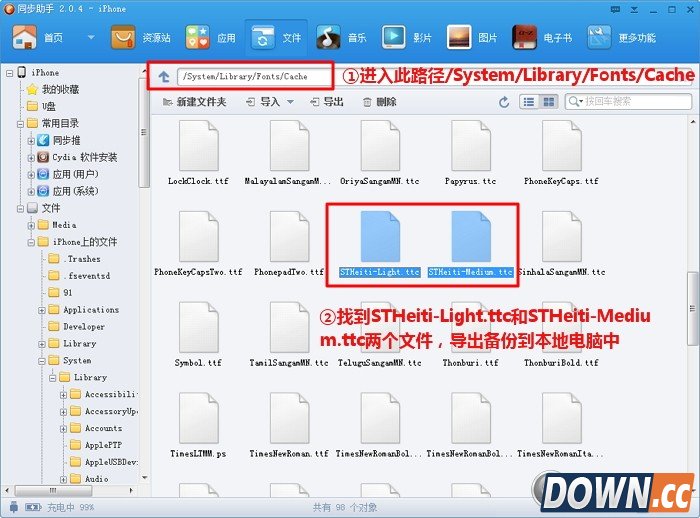Image resolution: width=700 pixels, height=518 pixels.
Task: Collapse the 常用目录 tree node
Action: point(20,124)
